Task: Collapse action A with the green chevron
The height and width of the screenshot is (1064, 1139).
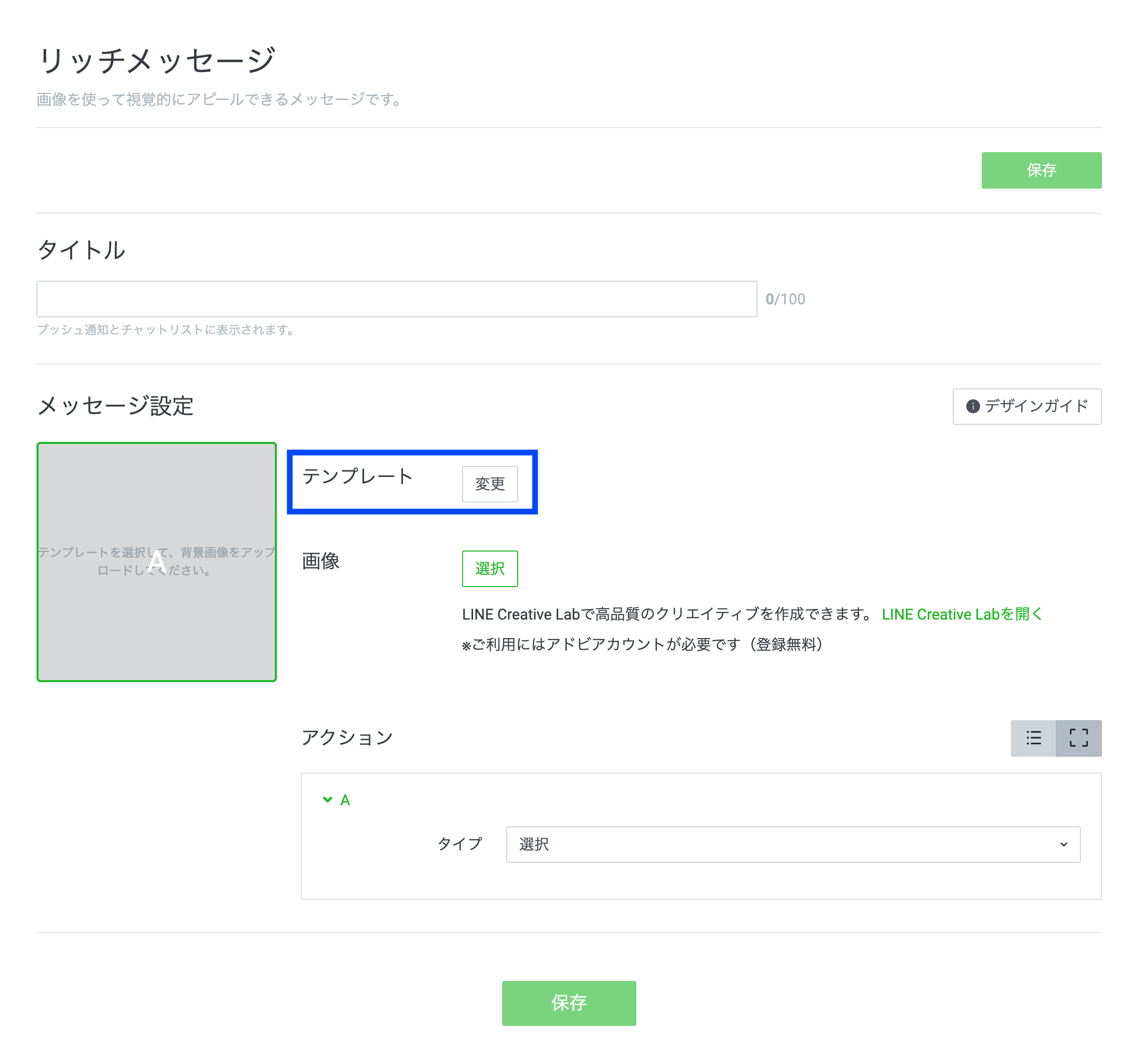Action: [x=327, y=799]
